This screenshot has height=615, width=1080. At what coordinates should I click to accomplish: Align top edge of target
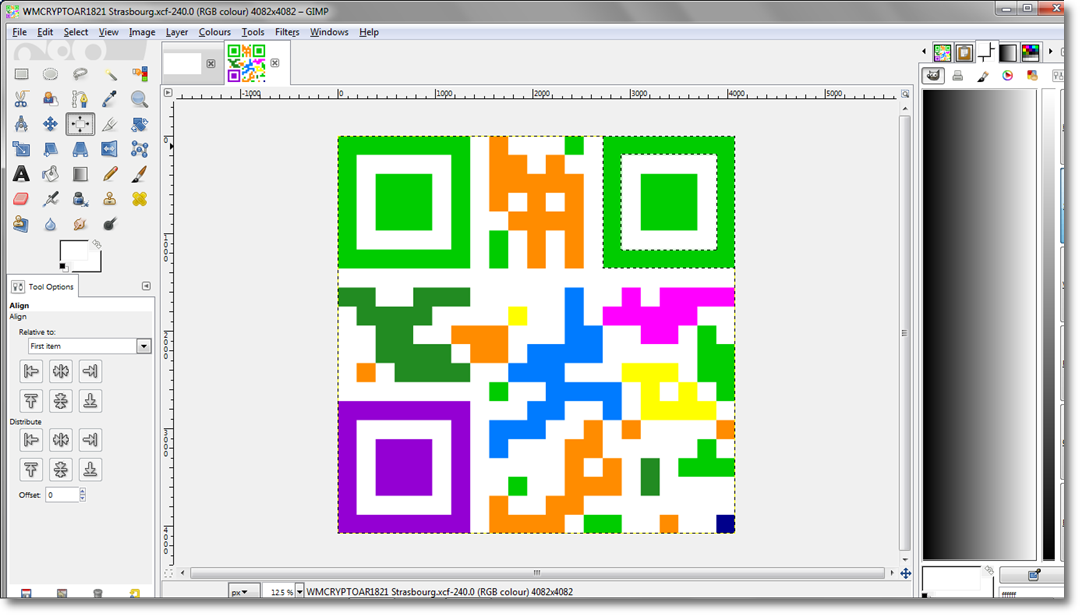pyautogui.click(x=31, y=401)
